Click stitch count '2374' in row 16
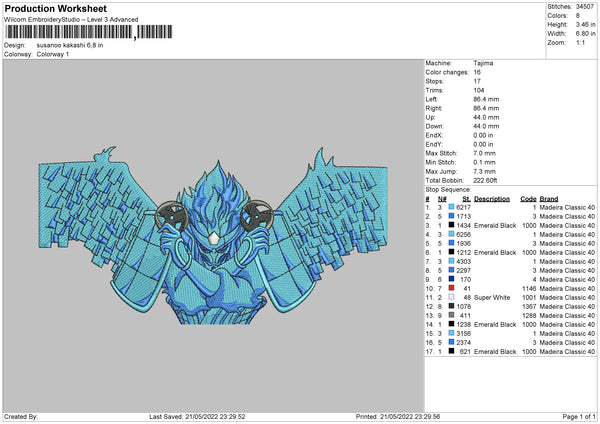600x424 pixels. pos(463,342)
